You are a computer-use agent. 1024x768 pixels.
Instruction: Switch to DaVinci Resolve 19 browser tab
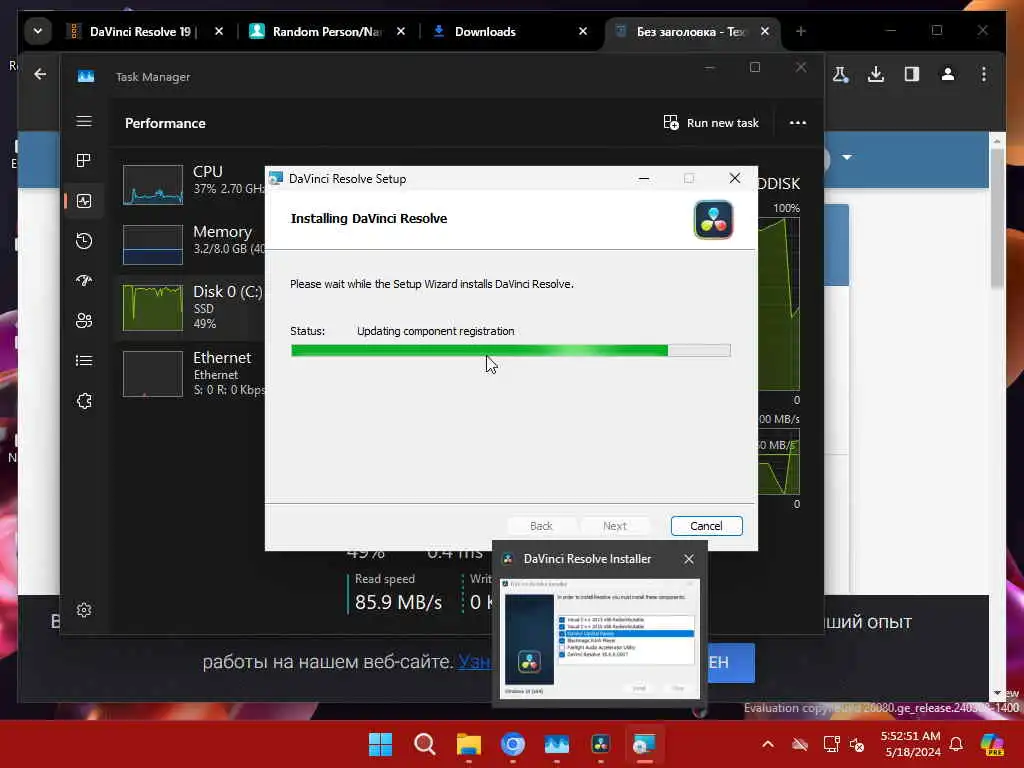coord(140,31)
